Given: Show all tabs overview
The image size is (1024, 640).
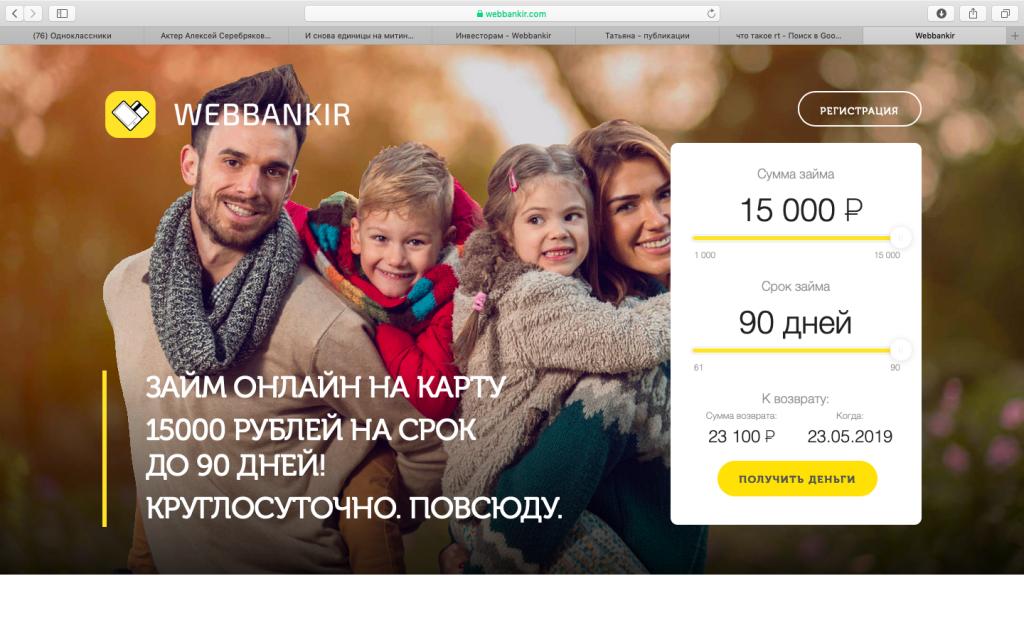Looking at the screenshot, I should pos(1005,13).
